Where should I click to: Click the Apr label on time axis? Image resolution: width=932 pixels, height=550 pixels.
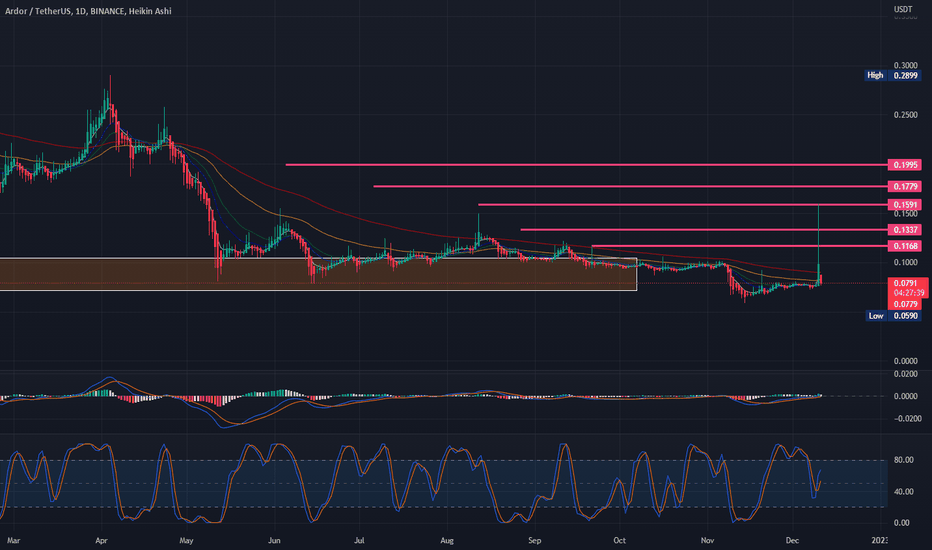click(x=101, y=540)
